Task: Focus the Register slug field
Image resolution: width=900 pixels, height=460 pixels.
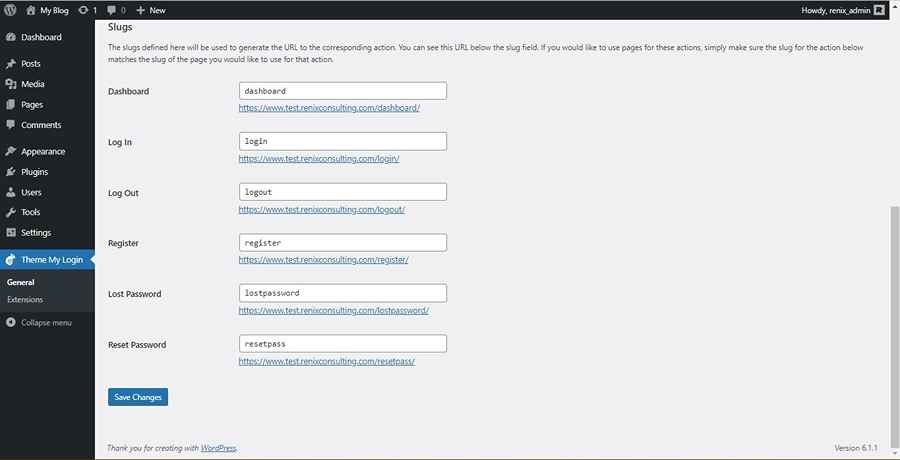Action: [x=343, y=242]
